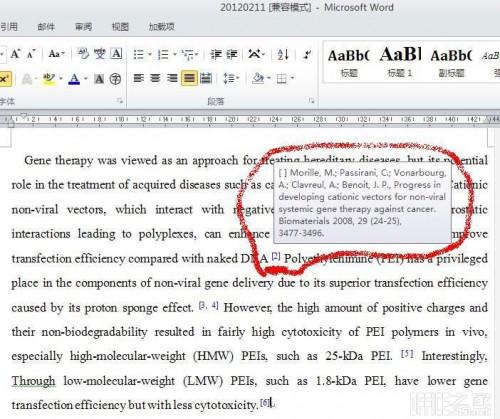Apply Distributed alignment to the paragraph

pyautogui.click(x=206, y=79)
